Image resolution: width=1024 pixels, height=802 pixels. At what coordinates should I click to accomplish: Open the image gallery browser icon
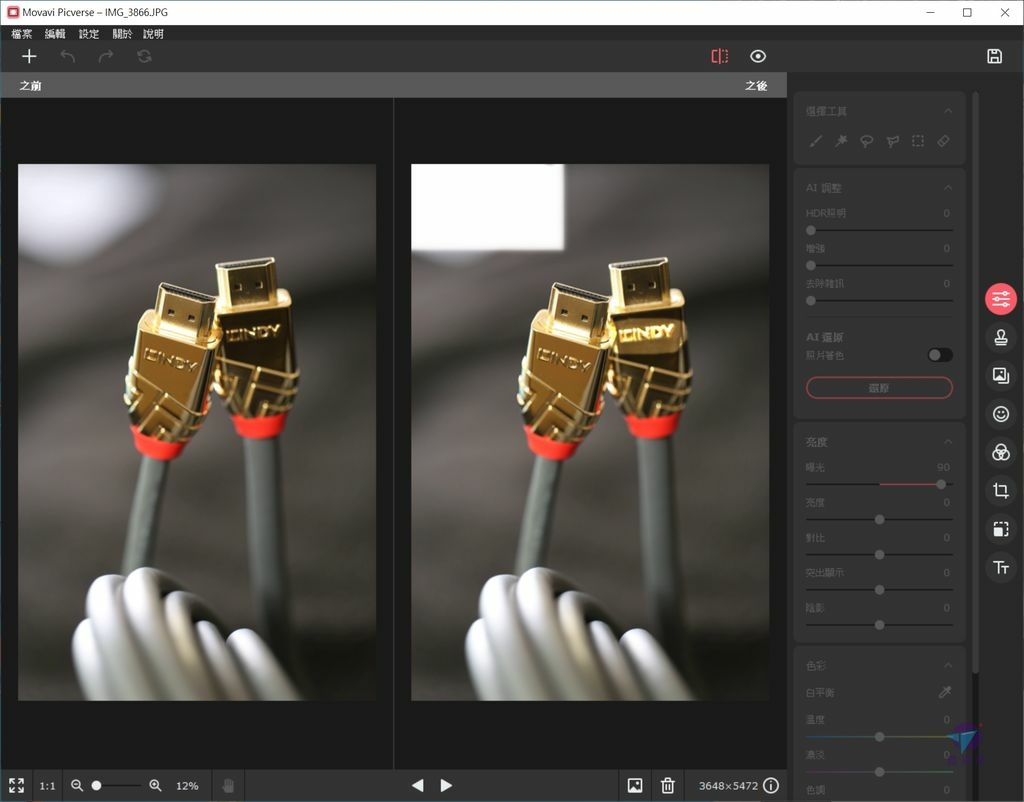tap(634, 786)
